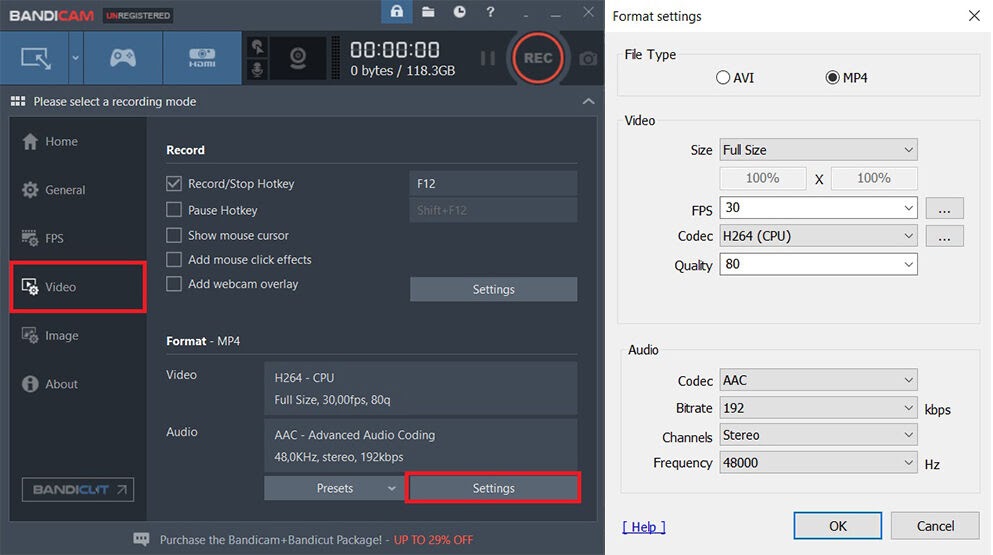Image resolution: width=993 pixels, height=555 pixels.
Task: Click the lock icon in title bar
Action: (396, 11)
